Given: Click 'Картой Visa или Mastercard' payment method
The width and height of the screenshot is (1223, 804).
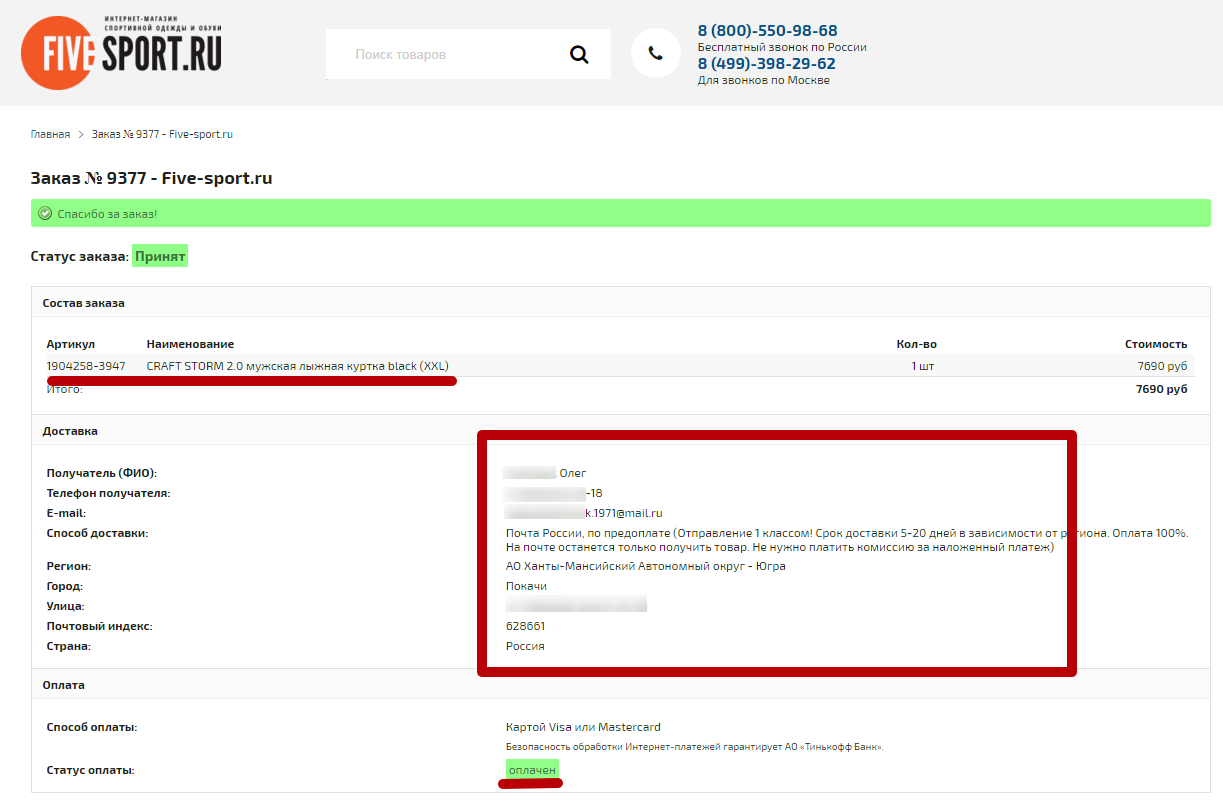Looking at the screenshot, I should click(x=583, y=727).
